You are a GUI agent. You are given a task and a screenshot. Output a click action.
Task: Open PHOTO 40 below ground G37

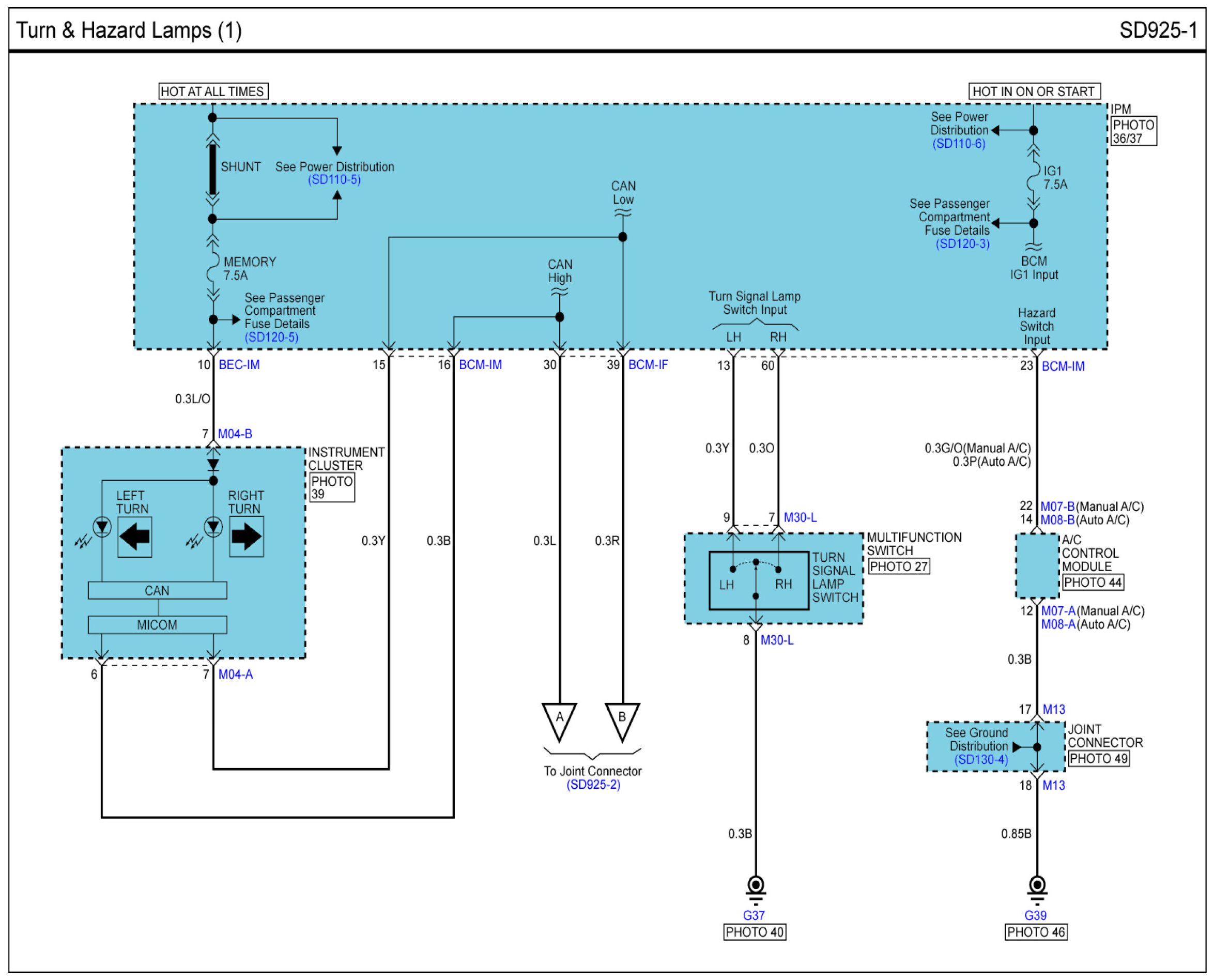755,932
